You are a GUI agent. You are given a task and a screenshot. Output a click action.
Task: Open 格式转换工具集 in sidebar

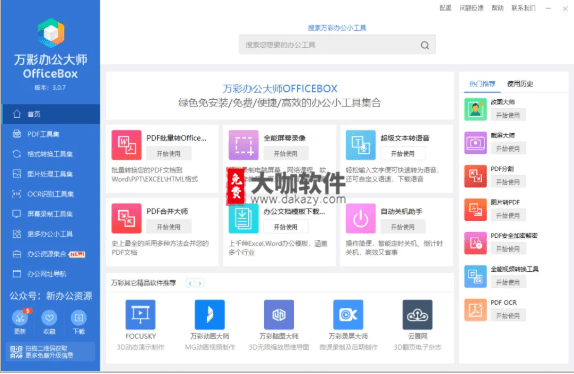click(50, 154)
